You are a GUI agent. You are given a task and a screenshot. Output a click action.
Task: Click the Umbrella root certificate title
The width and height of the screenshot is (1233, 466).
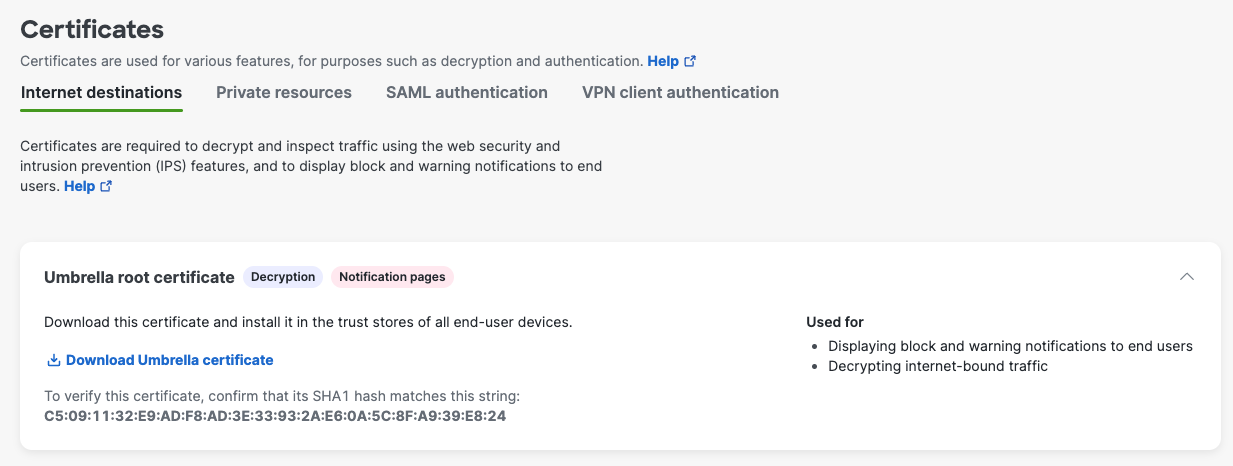(x=139, y=277)
